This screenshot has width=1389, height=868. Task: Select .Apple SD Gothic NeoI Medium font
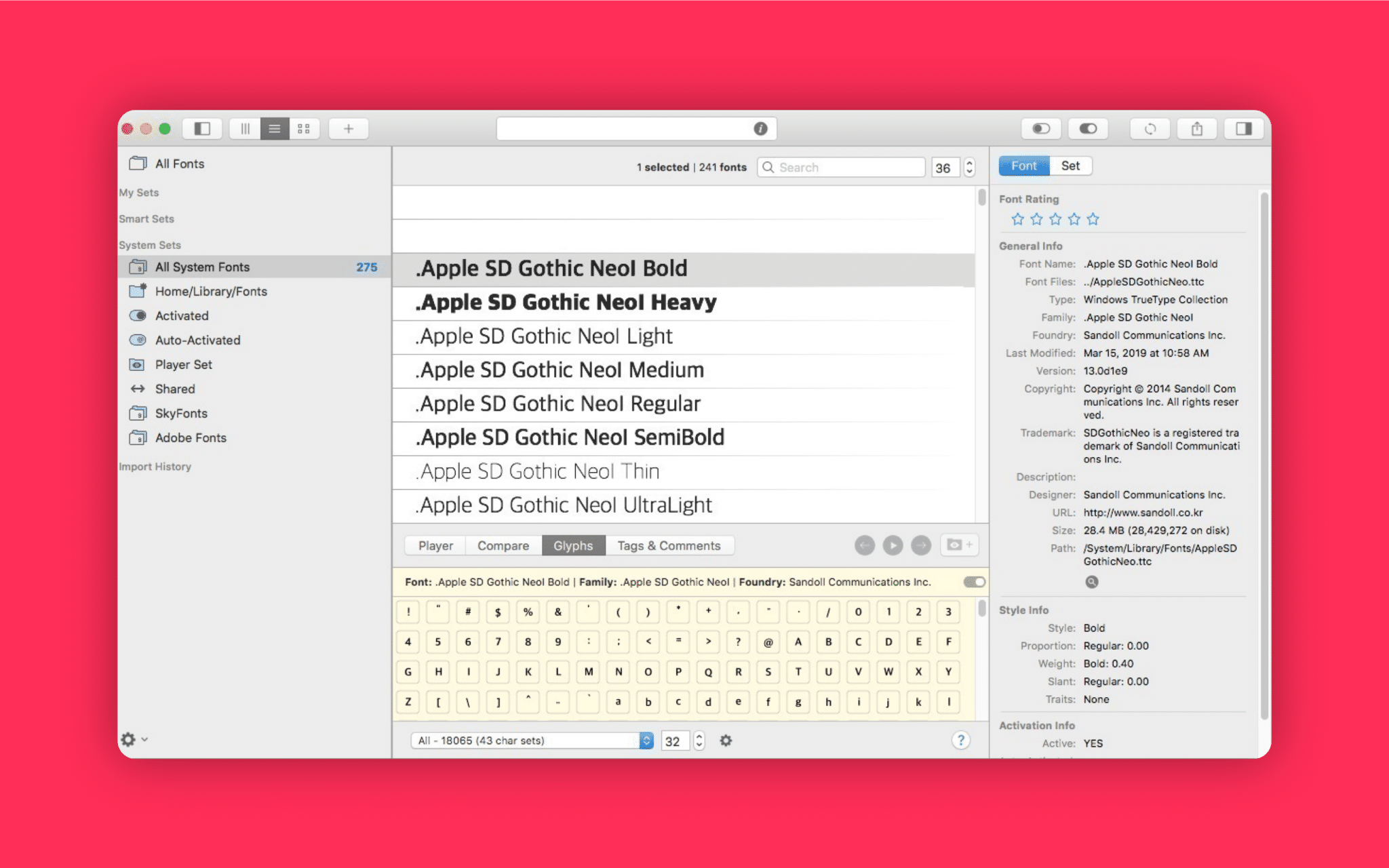coord(684,371)
